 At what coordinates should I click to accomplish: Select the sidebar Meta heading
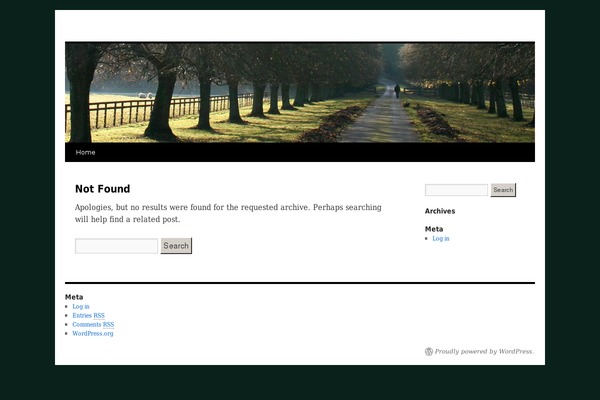coord(434,229)
